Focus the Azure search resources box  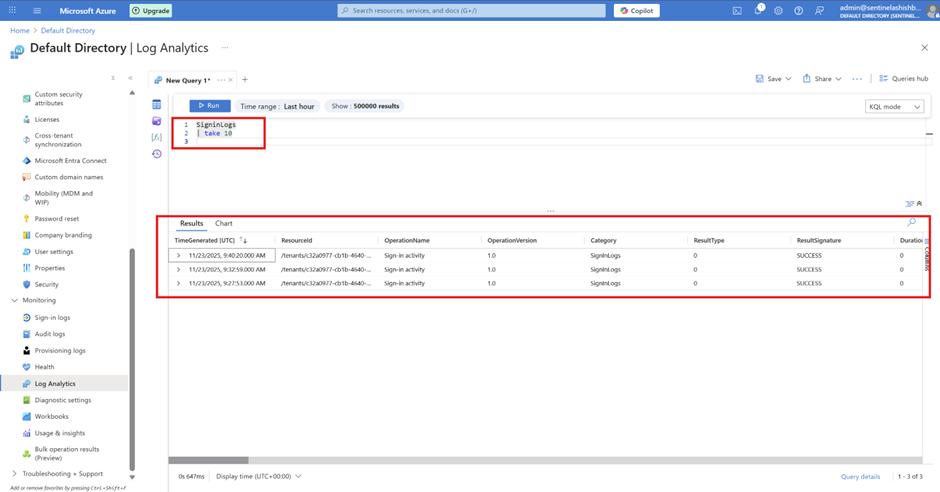(x=471, y=11)
